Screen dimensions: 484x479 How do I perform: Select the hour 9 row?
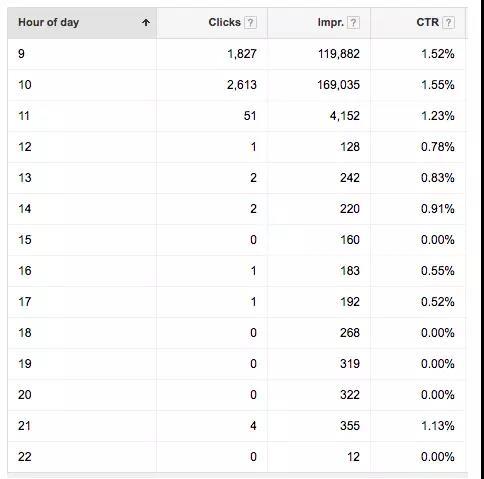pos(236,54)
